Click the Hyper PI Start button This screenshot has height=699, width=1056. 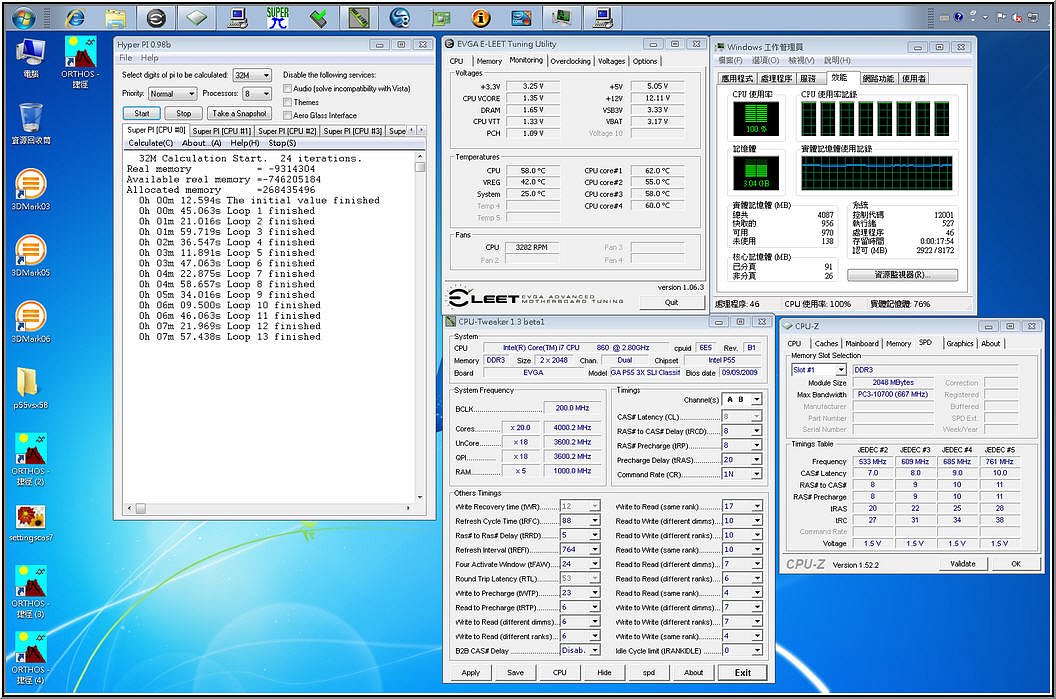pos(141,113)
